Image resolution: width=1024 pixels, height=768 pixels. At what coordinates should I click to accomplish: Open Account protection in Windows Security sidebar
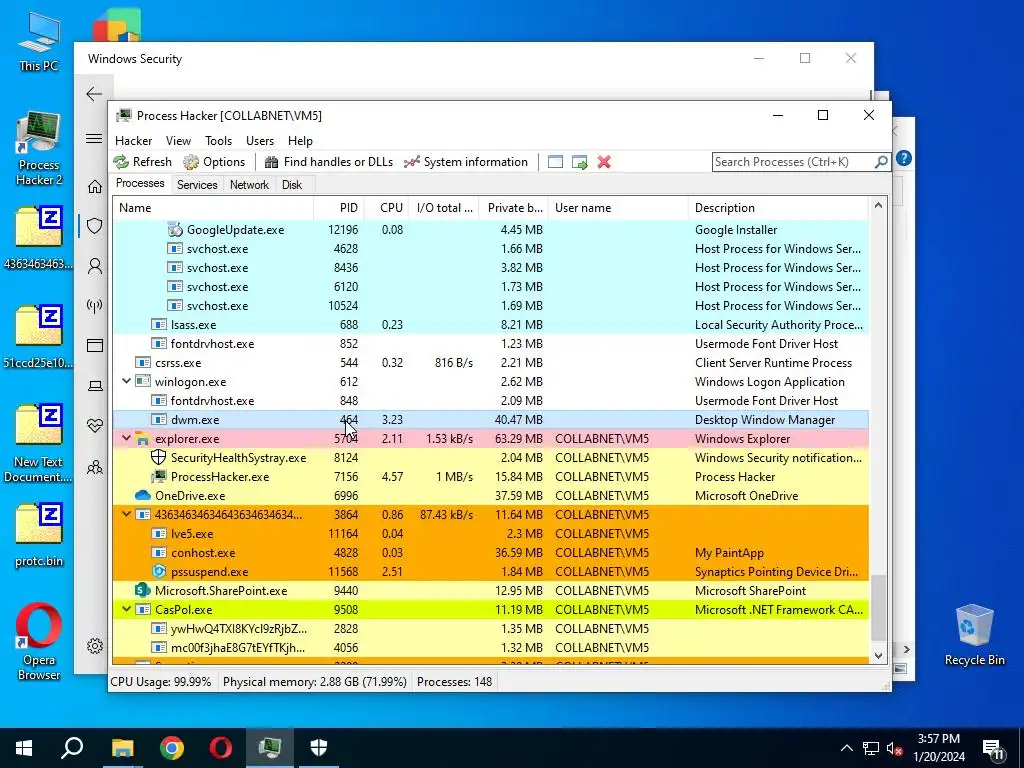[x=95, y=266]
